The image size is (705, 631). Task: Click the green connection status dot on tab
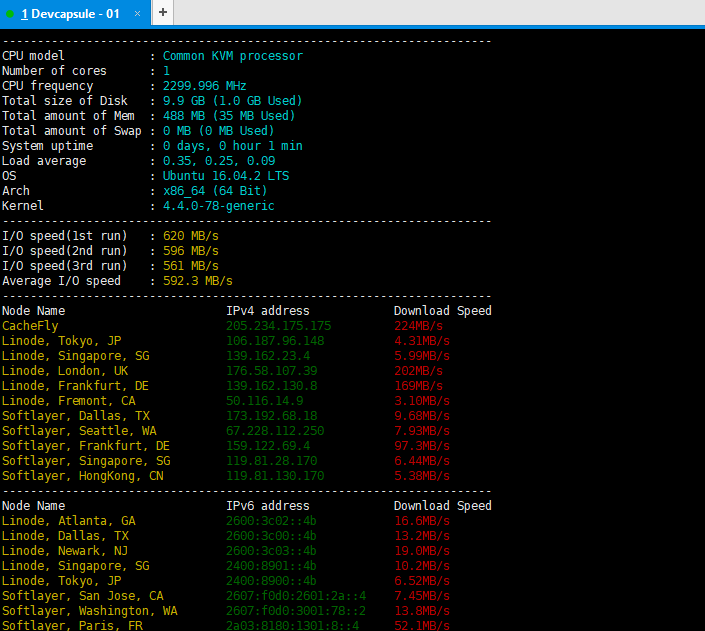[x=10, y=14]
